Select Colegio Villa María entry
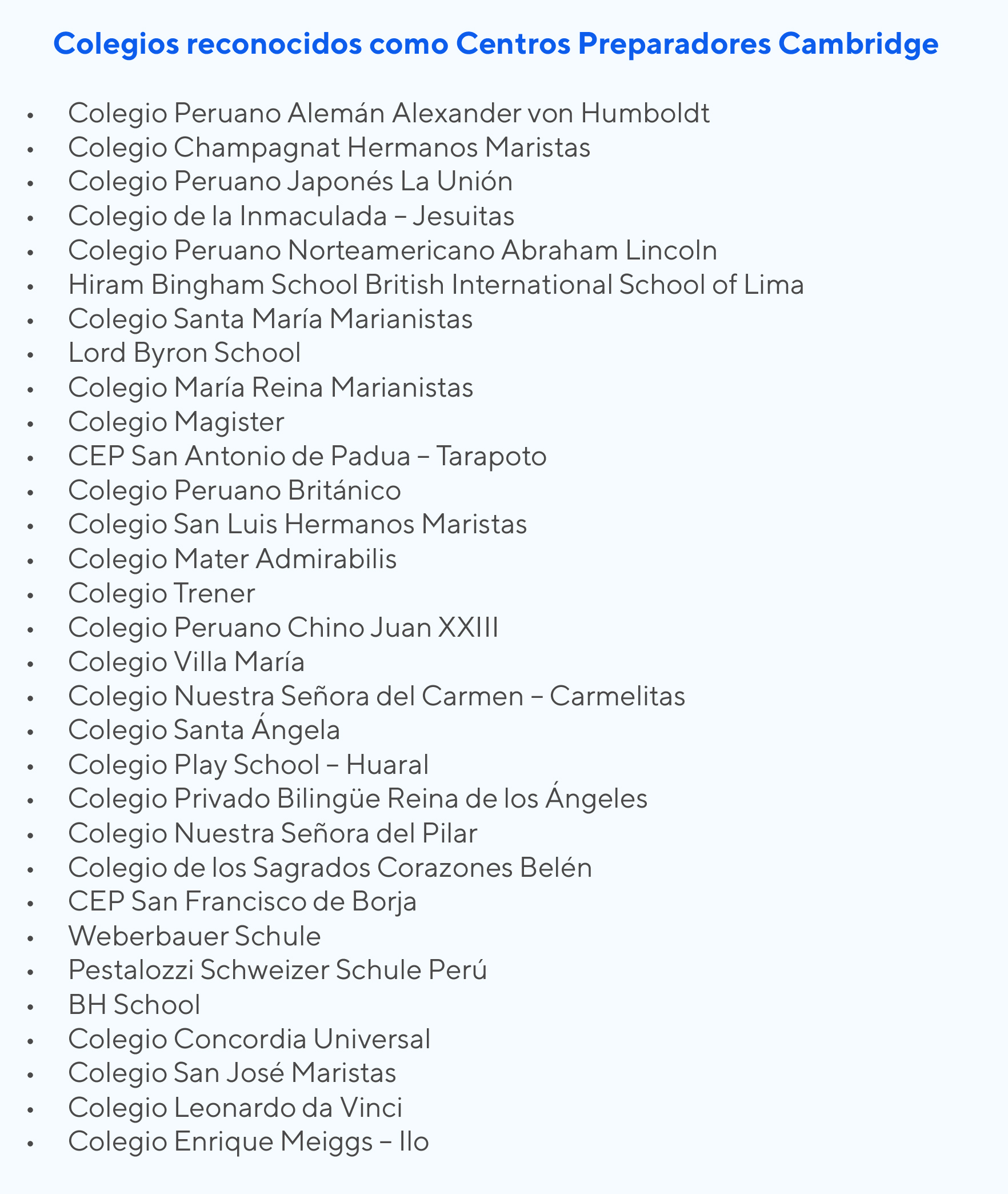Image resolution: width=1008 pixels, height=1194 pixels. 186,662
